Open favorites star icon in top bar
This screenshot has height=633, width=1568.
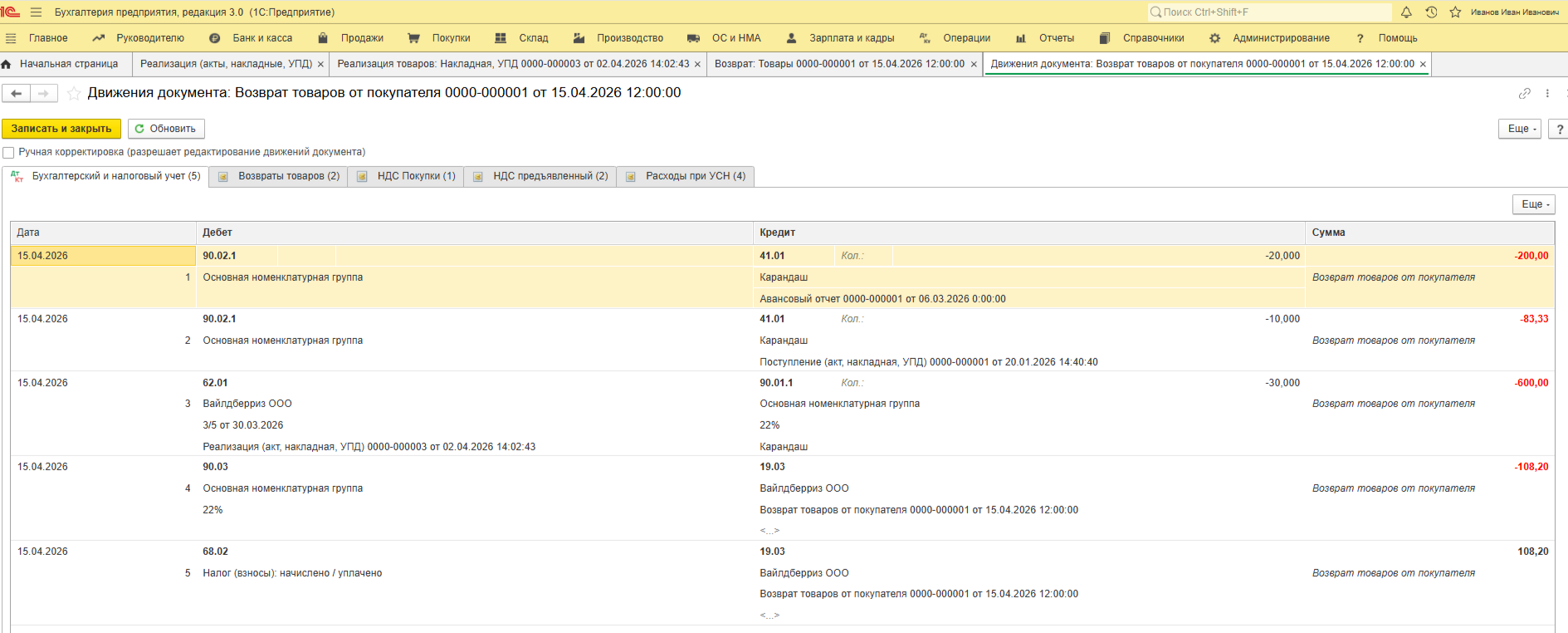coord(1455,12)
